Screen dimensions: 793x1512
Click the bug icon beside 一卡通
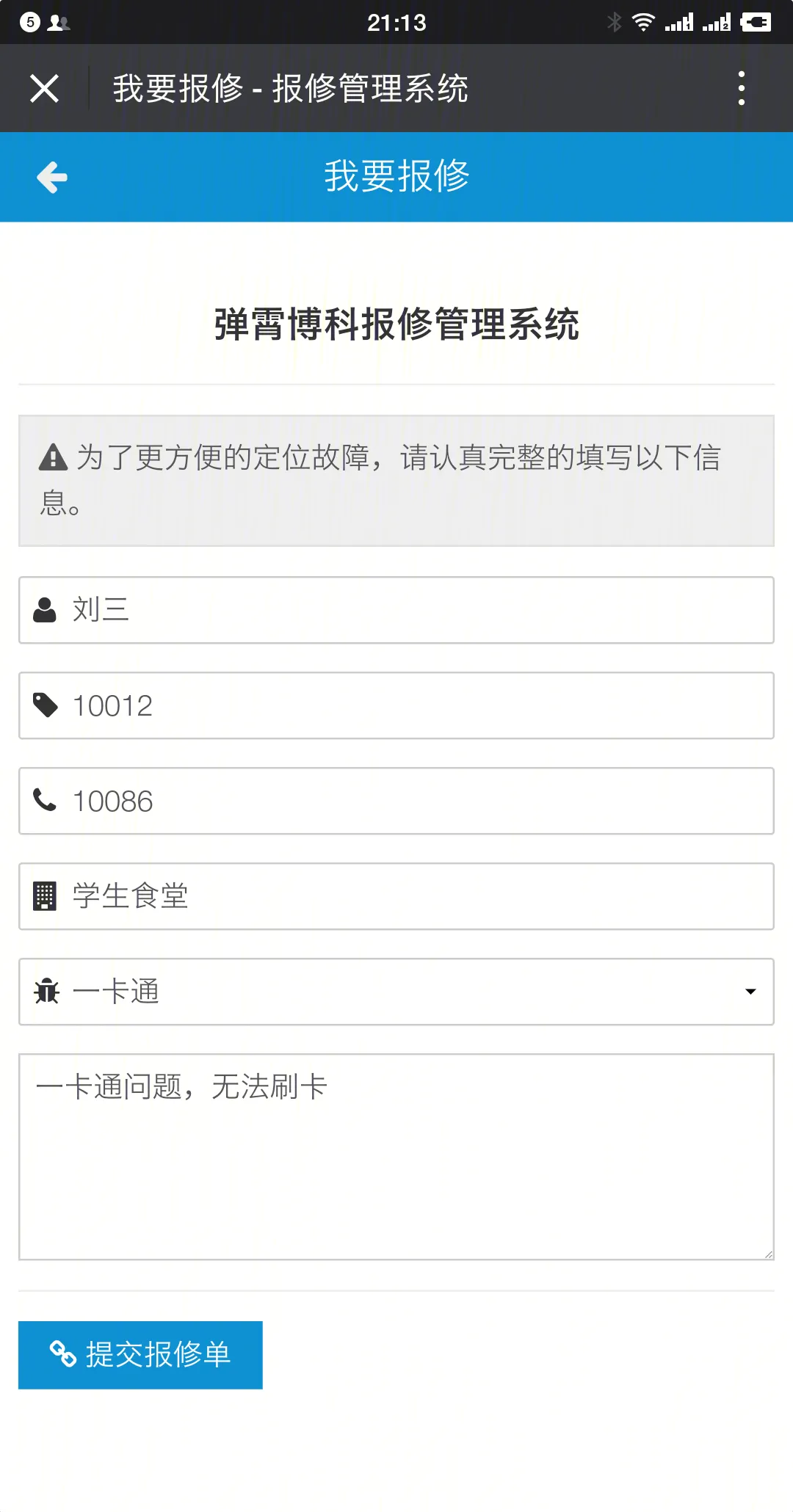point(46,992)
